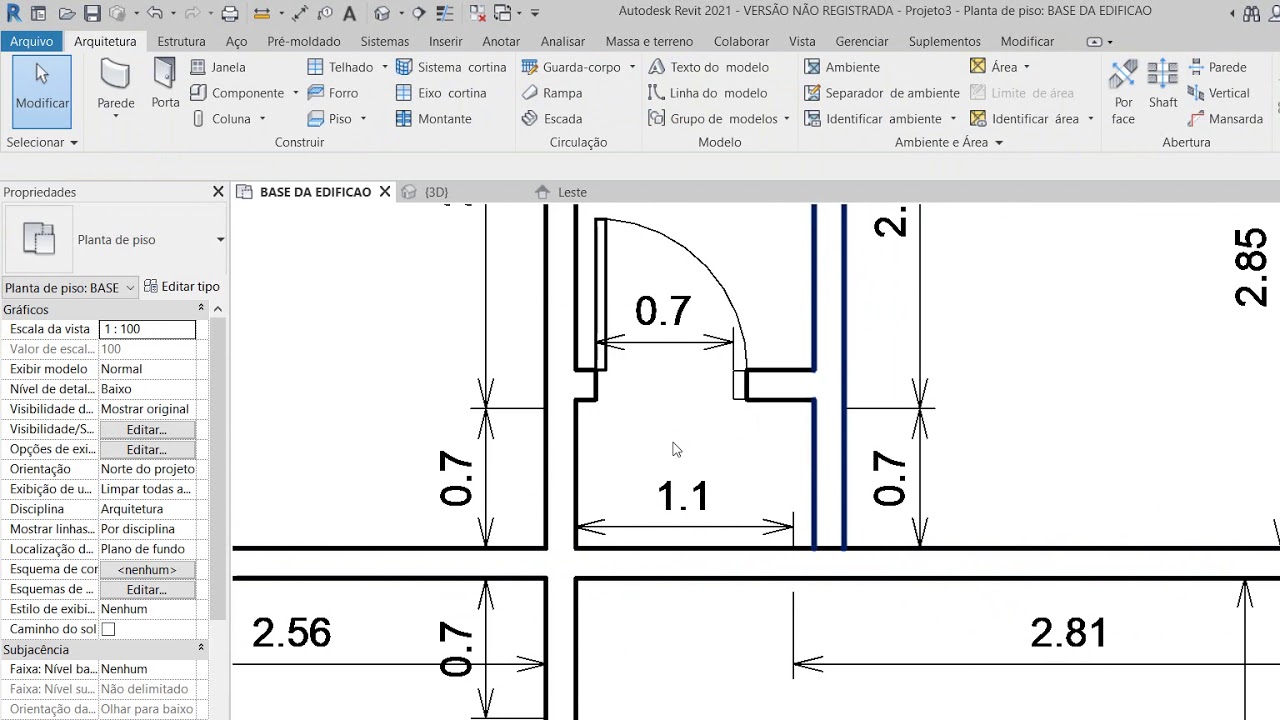The image size is (1280, 720).
Task: Save project via floppy disk icon
Action: pyautogui.click(x=92, y=14)
